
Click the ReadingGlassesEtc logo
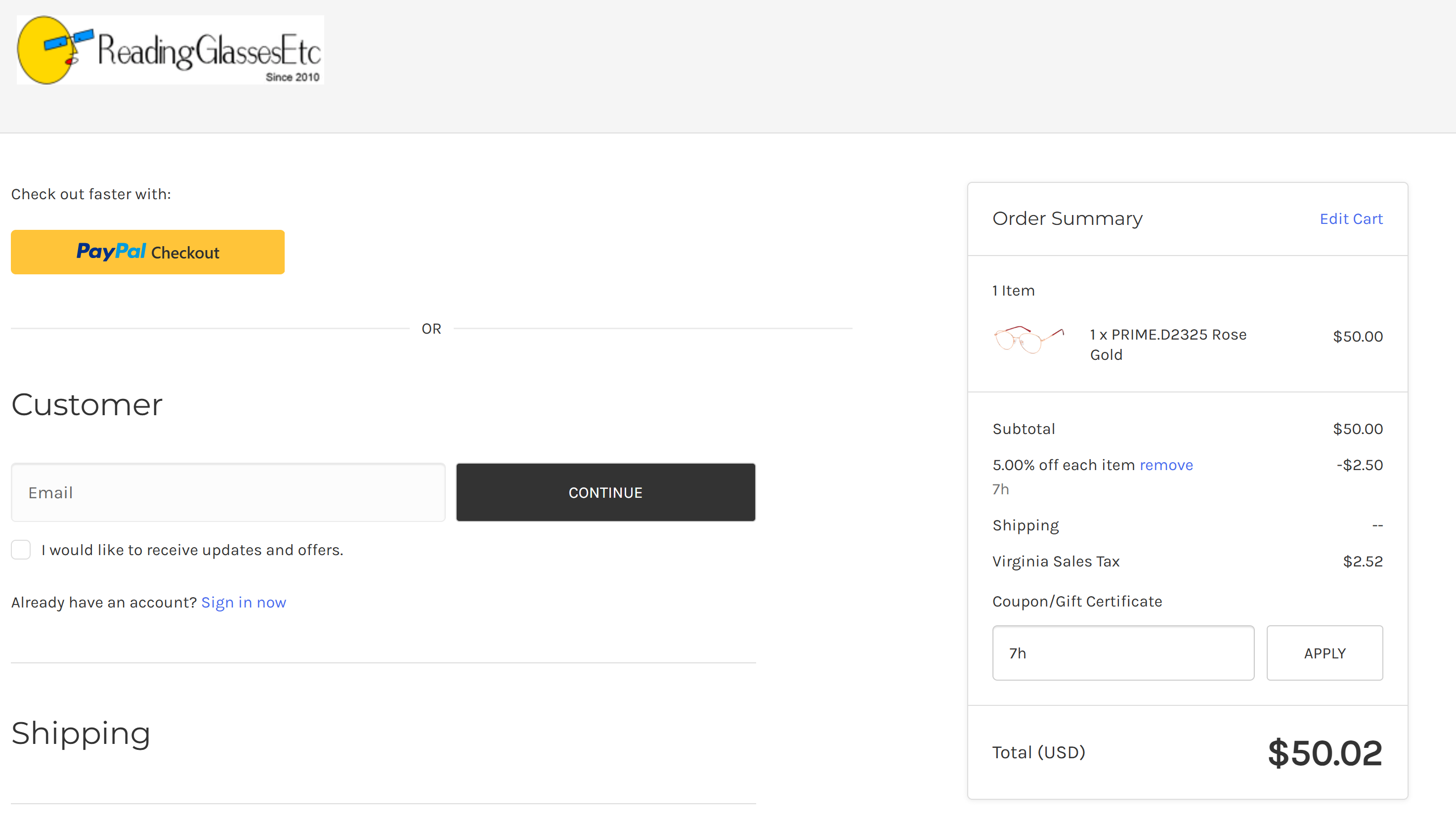click(x=170, y=50)
